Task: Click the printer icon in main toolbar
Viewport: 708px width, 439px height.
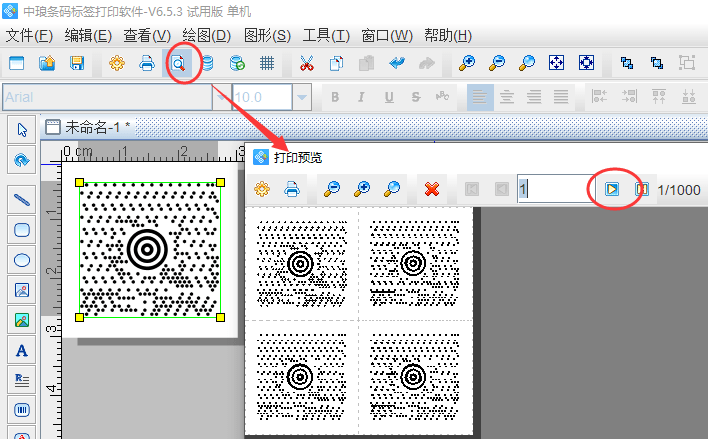Action: coord(147,63)
